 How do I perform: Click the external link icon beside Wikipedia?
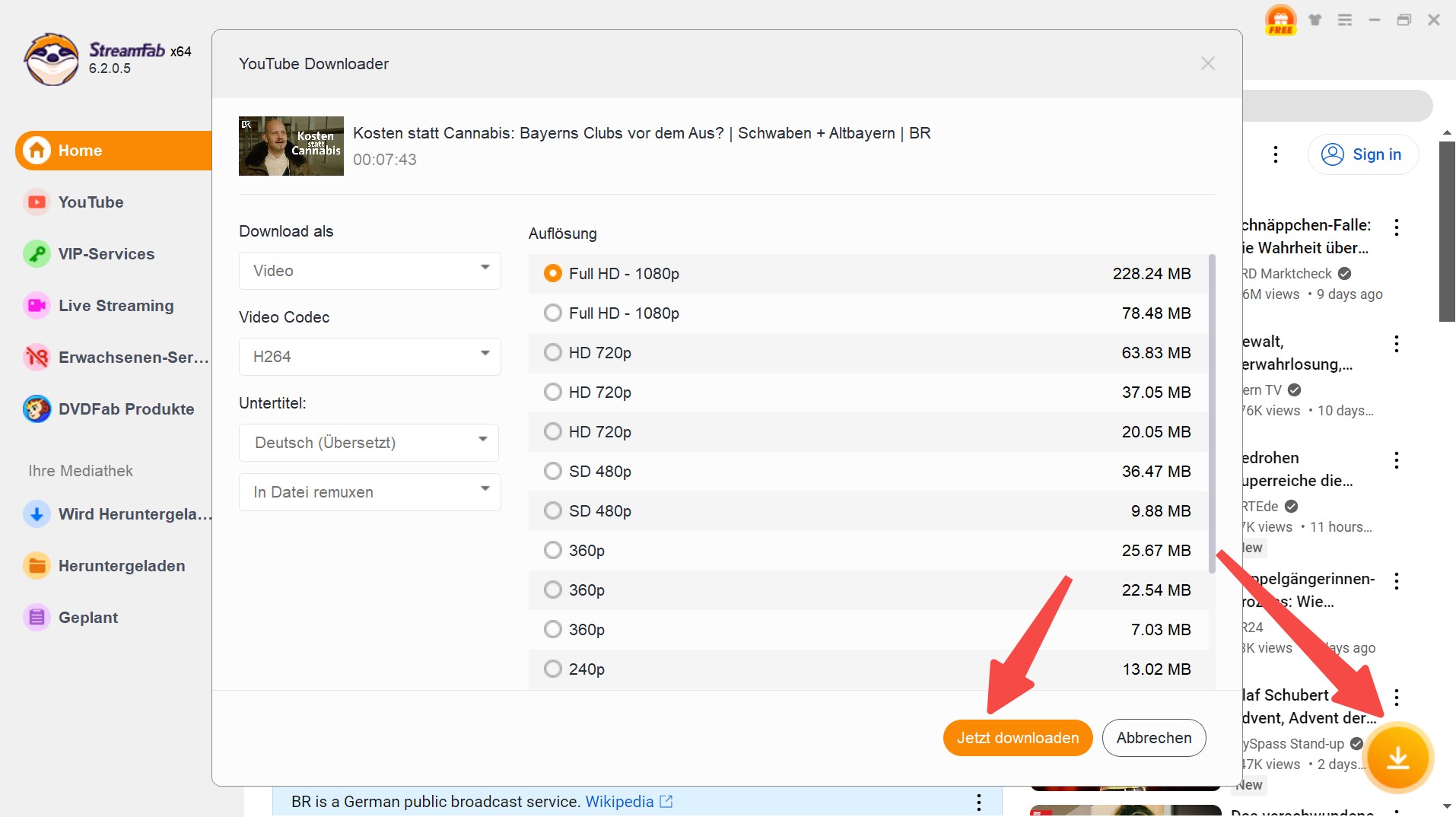click(x=666, y=801)
